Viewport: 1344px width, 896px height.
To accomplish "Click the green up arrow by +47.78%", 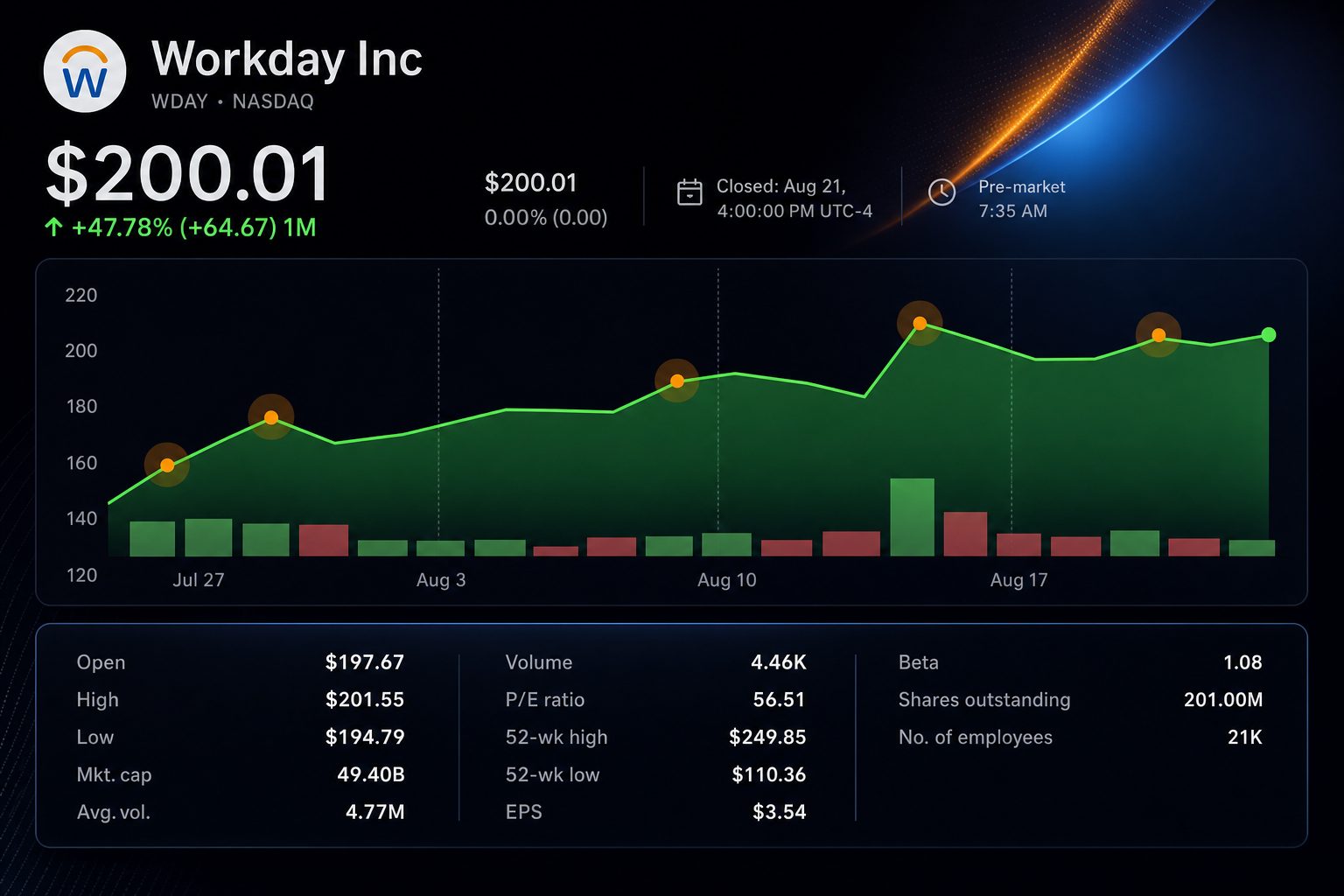I will 53,227.
